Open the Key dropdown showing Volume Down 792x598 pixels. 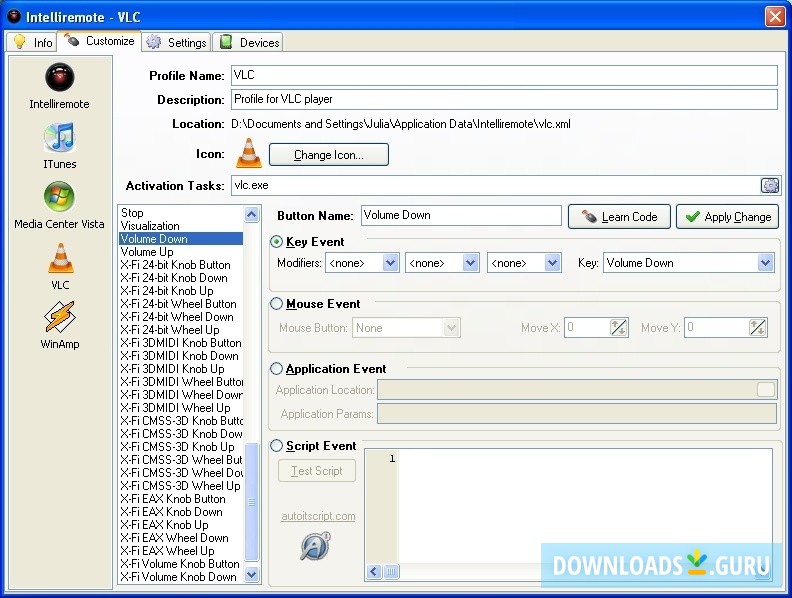[x=688, y=263]
